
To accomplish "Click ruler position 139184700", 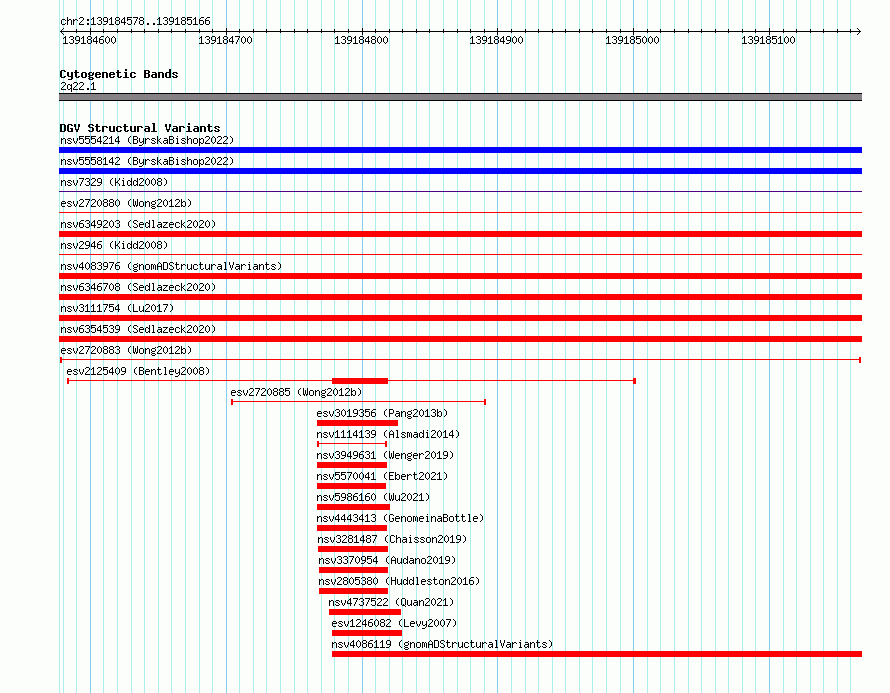I will pyautogui.click(x=225, y=40).
